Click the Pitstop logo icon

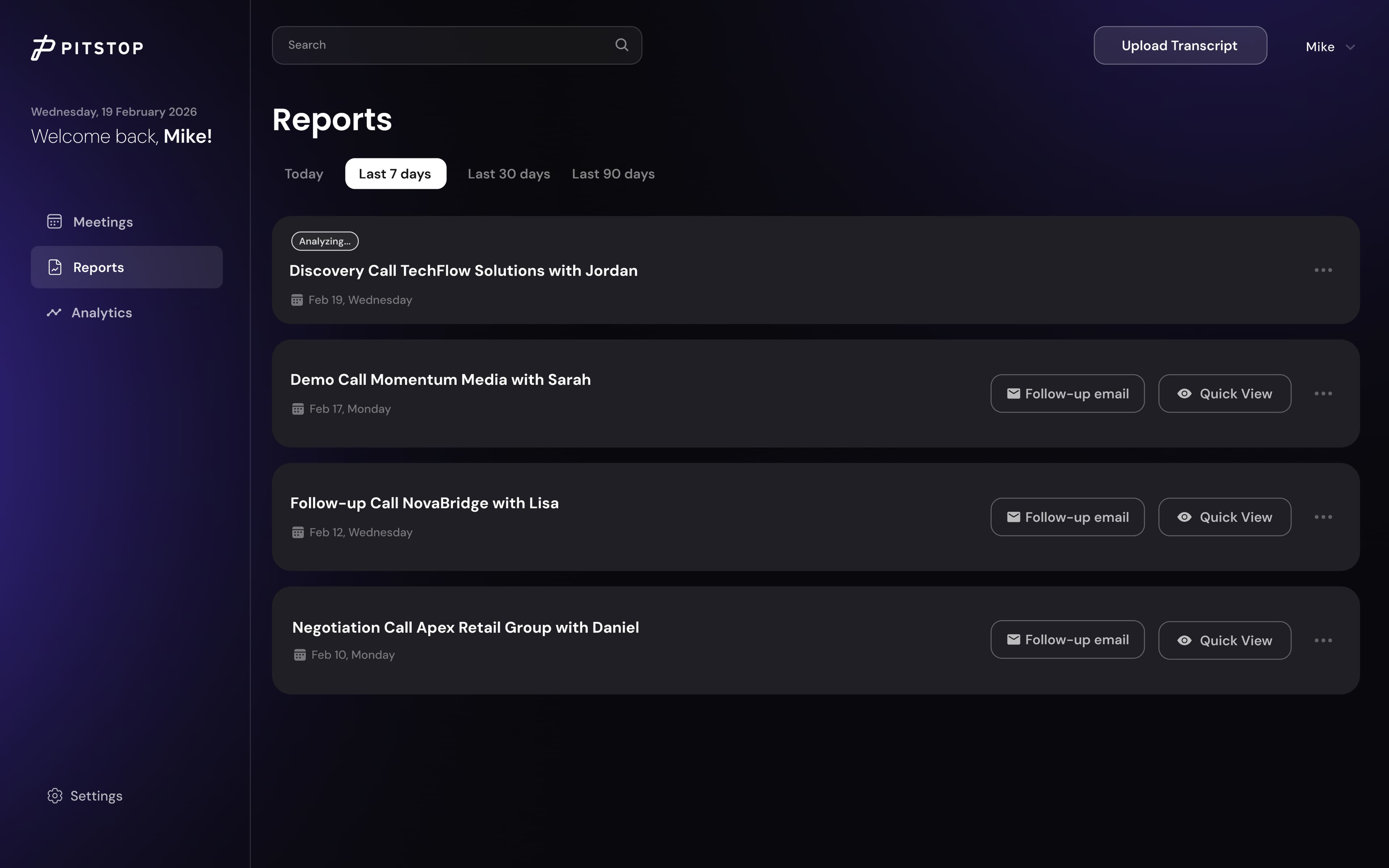[x=42, y=47]
